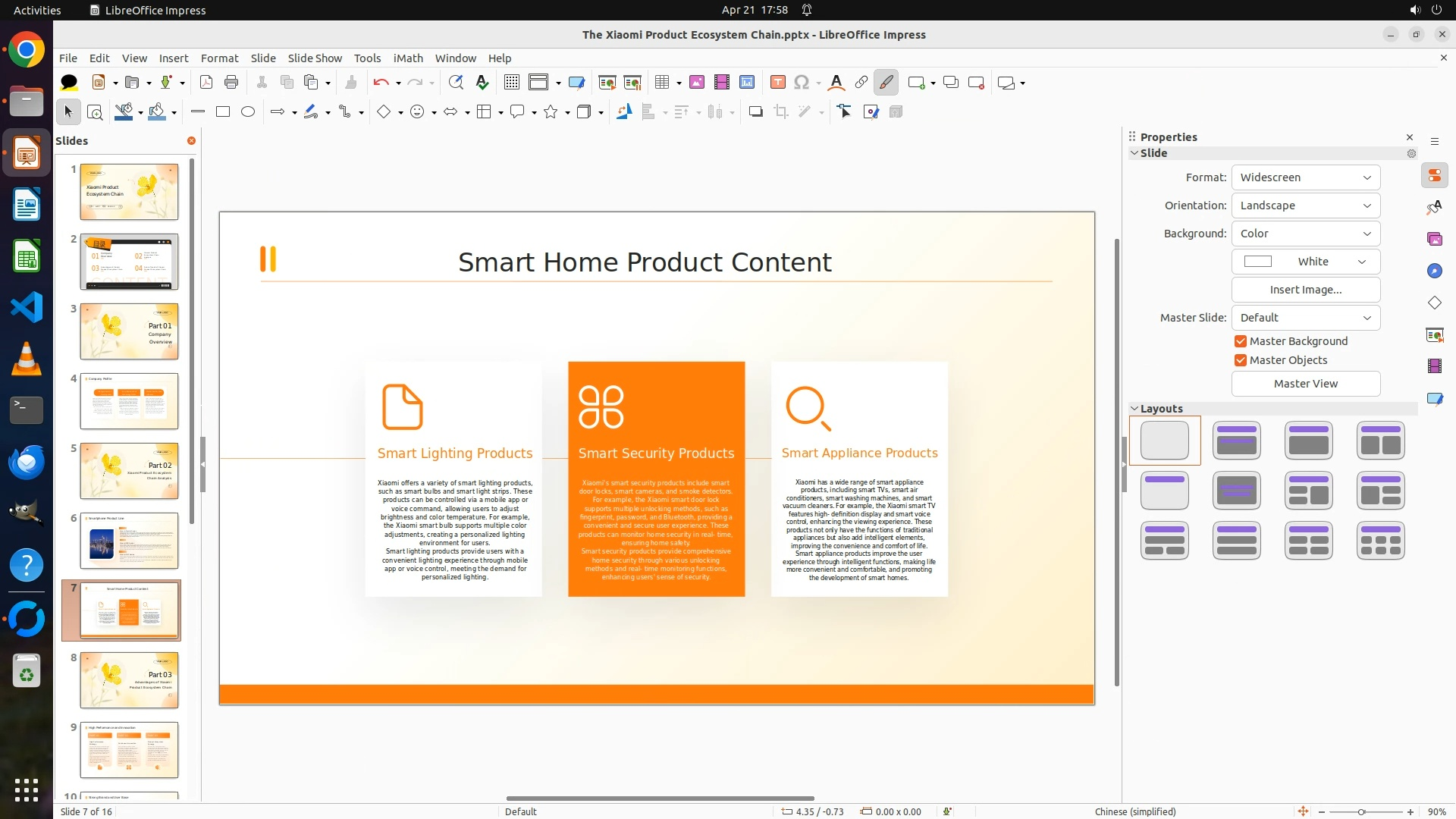Click the Insert Table icon

coord(662,83)
